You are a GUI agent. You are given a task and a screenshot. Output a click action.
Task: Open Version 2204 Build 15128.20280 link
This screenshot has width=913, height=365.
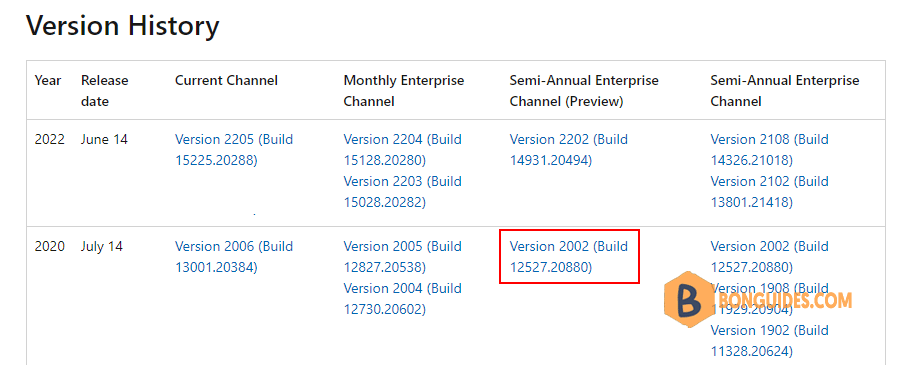pyautogui.click(x=402, y=150)
